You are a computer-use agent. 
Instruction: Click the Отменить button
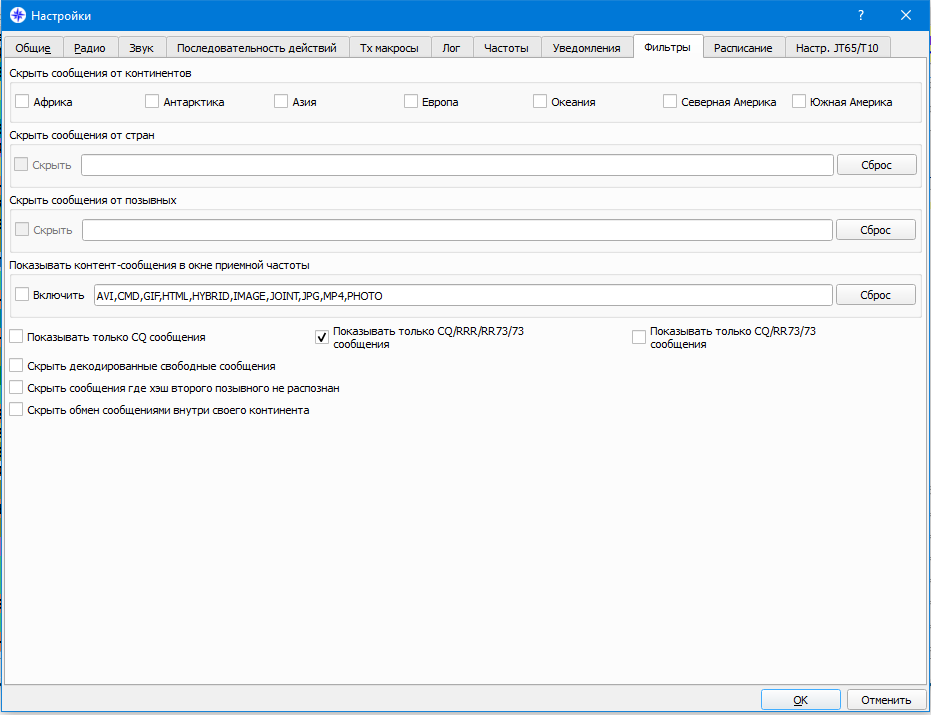(x=887, y=700)
